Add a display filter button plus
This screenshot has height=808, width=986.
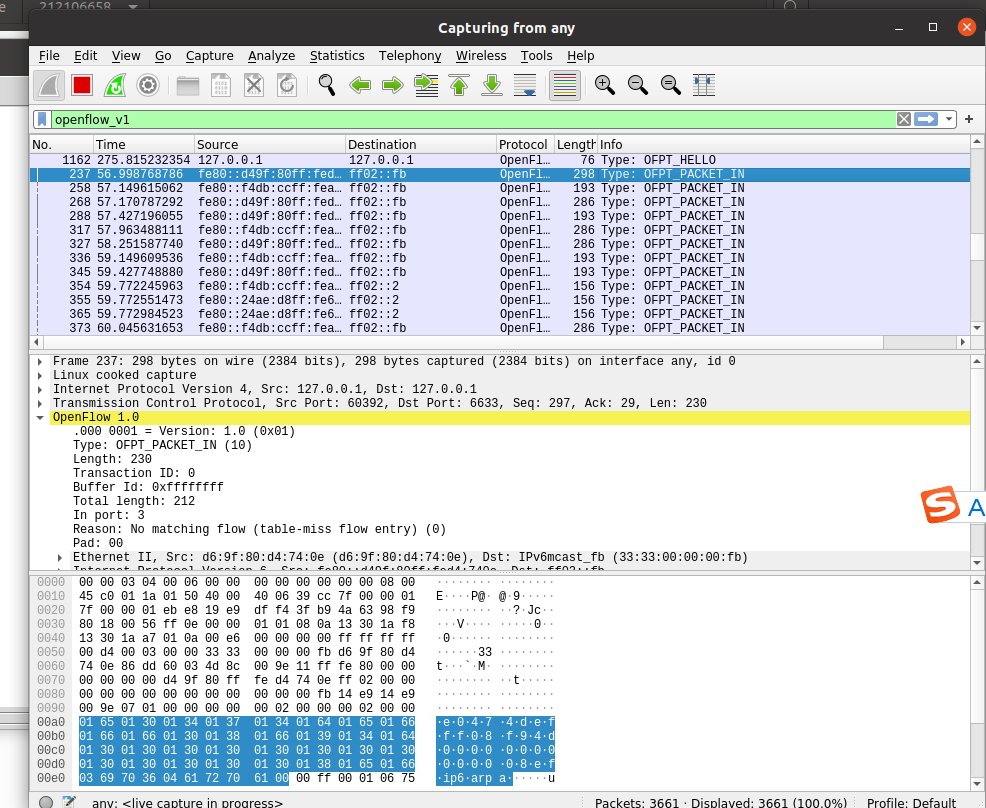[969, 119]
